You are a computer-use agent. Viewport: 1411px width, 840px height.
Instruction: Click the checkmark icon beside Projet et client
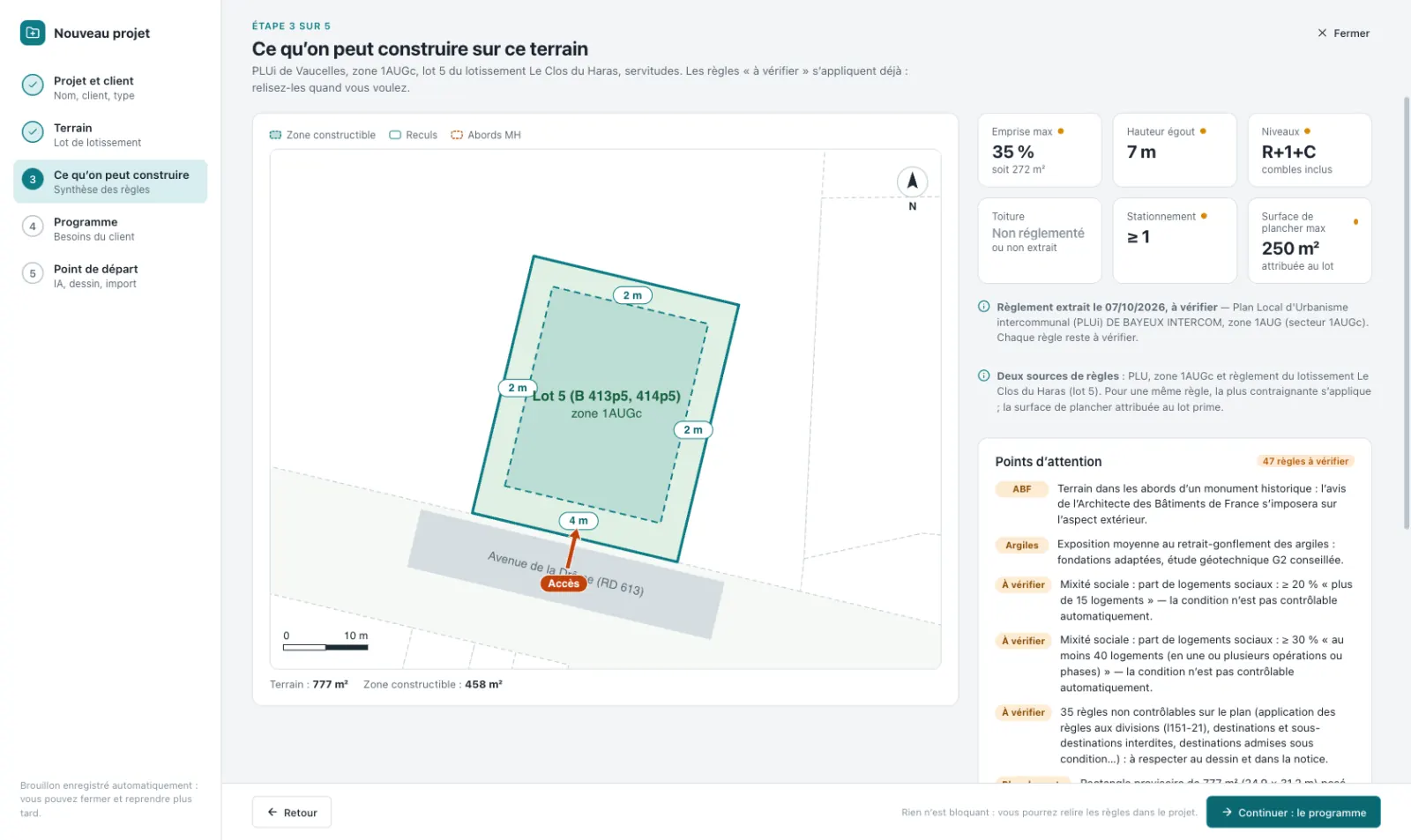33,85
